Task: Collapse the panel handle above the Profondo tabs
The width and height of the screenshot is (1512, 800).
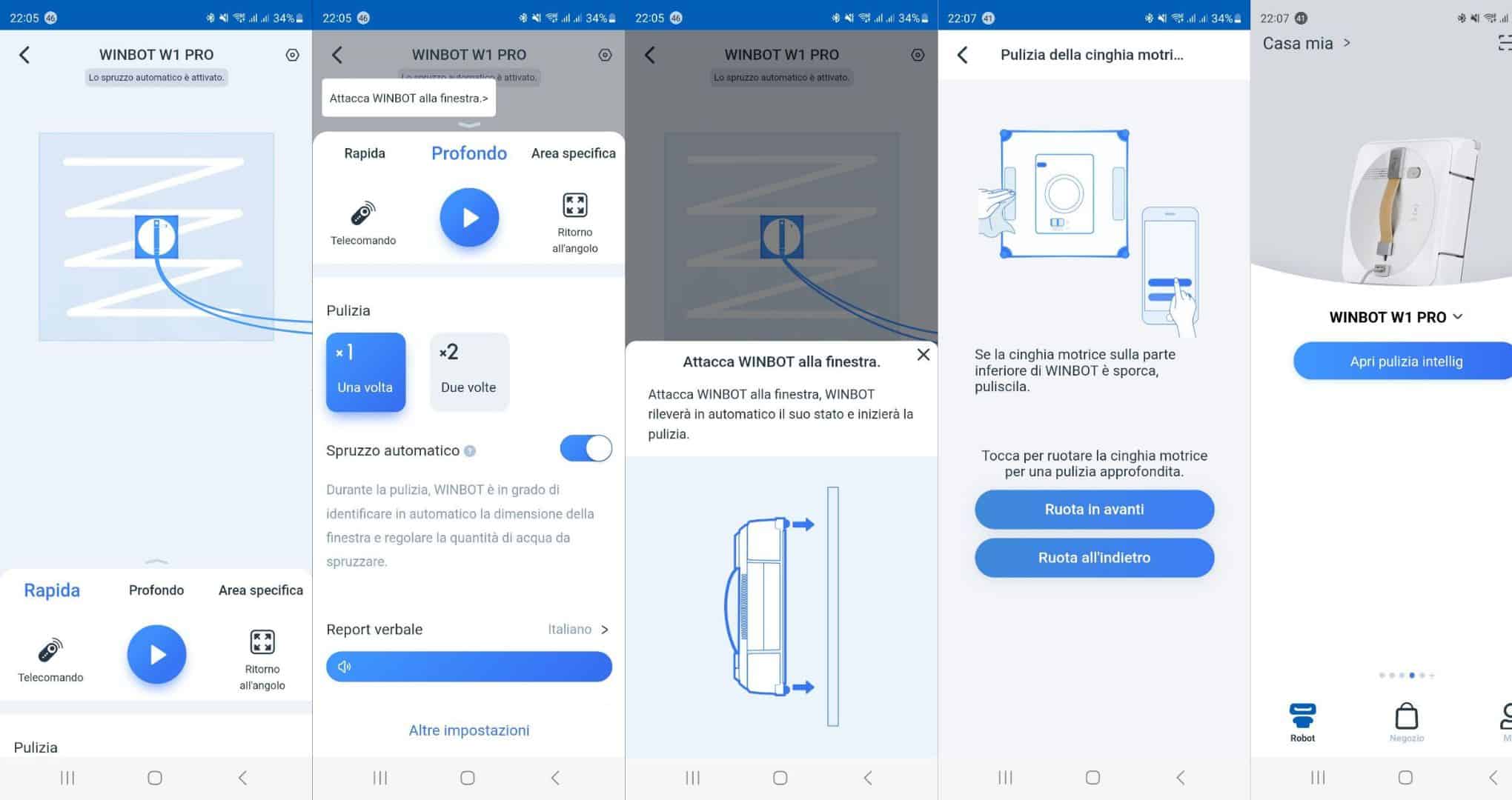Action: 469,124
